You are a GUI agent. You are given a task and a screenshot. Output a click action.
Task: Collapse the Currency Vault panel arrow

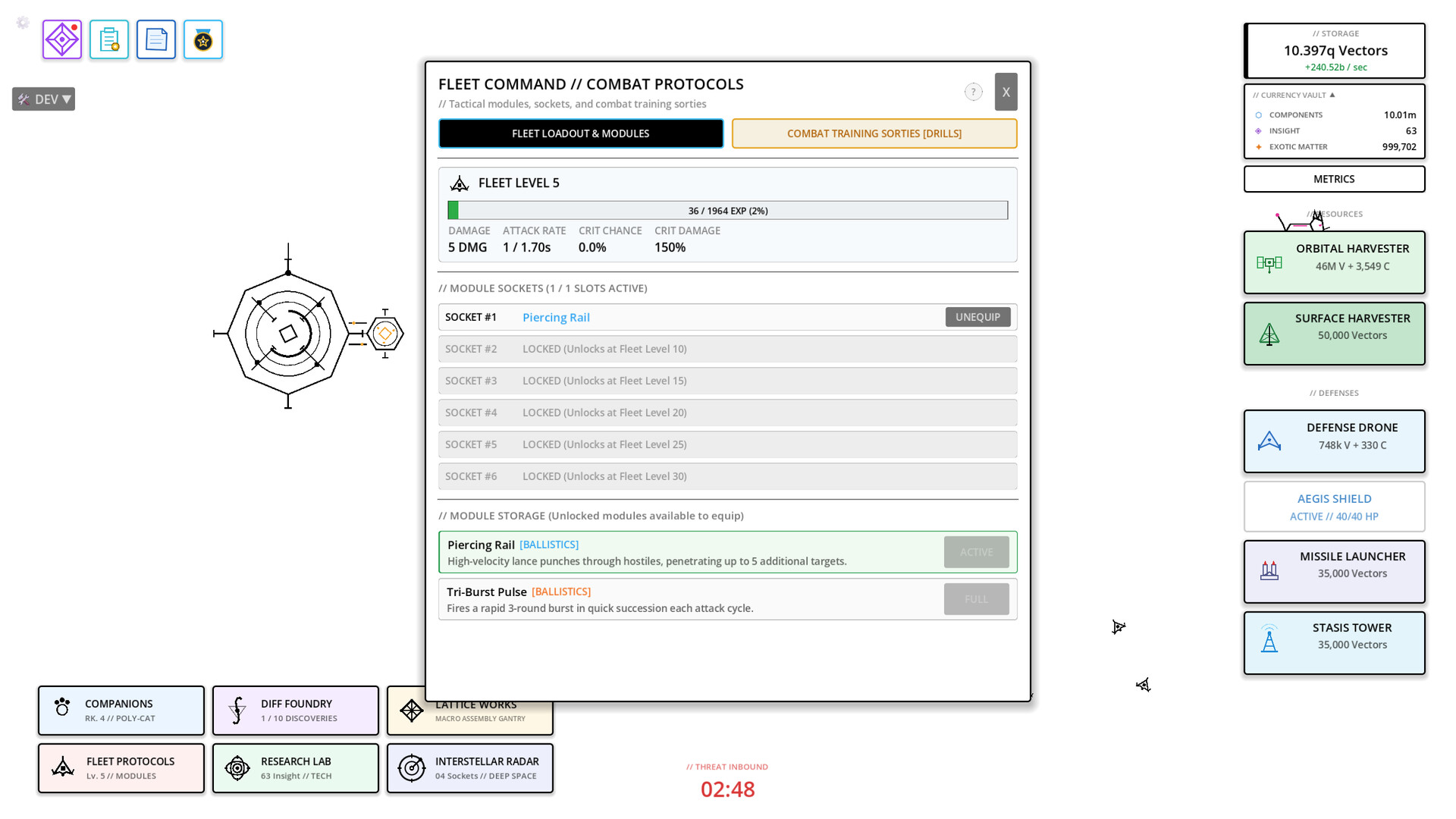(1332, 95)
